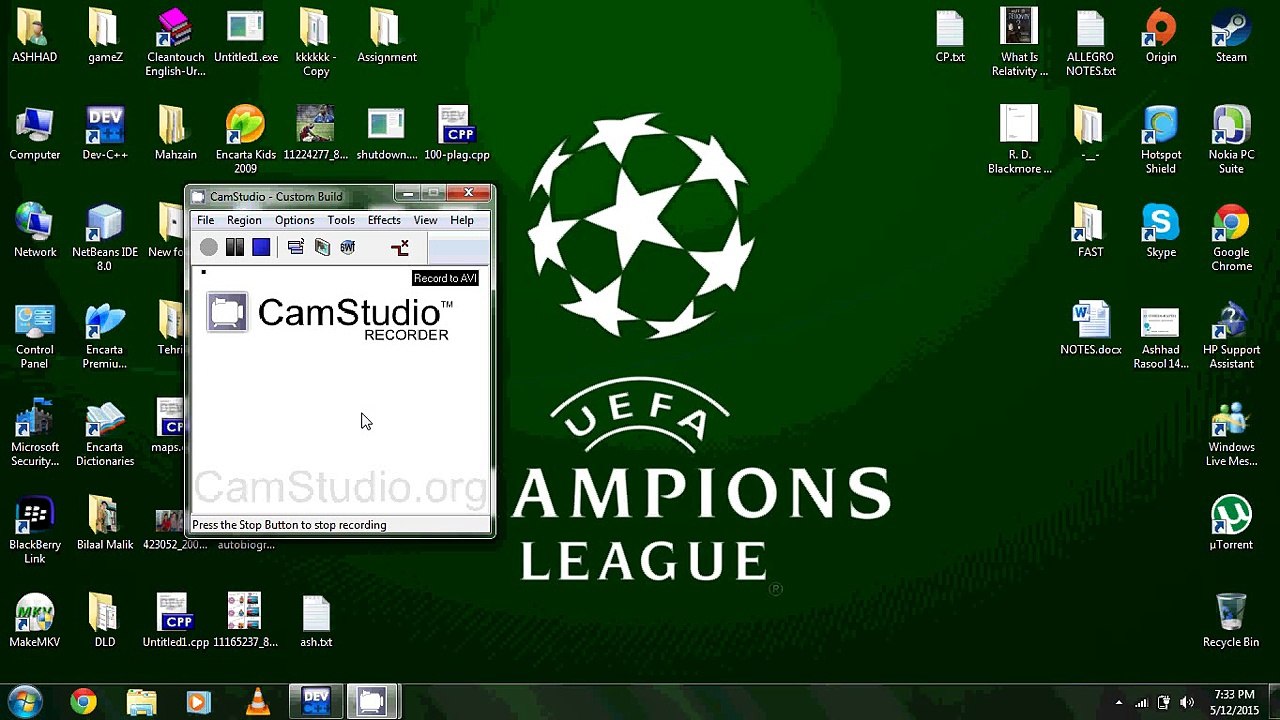This screenshot has height=720, width=1280.
Task: Select the Network desktop icon
Action: [x=35, y=232]
